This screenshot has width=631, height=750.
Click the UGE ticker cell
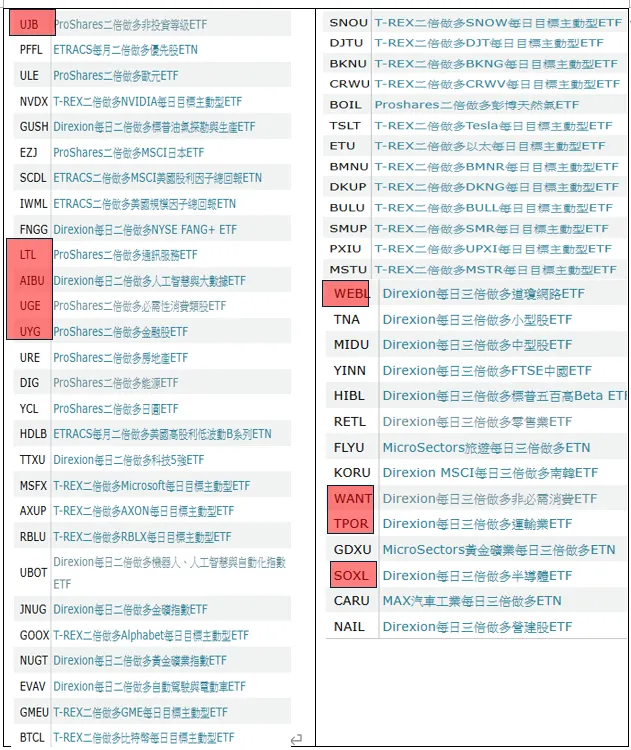(30, 306)
